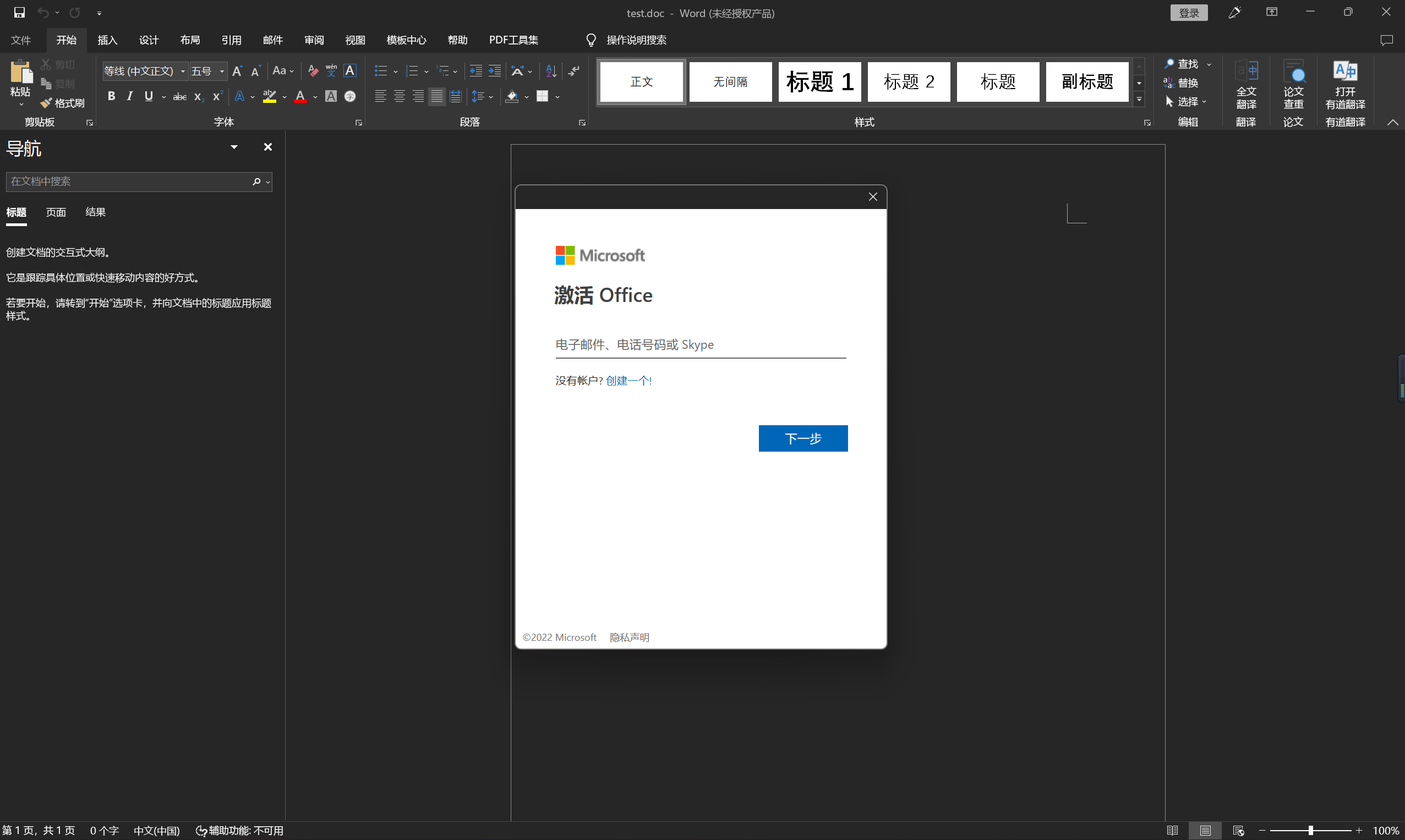
Task: Open the Pages tab in Navigation pane
Action: pos(56,212)
